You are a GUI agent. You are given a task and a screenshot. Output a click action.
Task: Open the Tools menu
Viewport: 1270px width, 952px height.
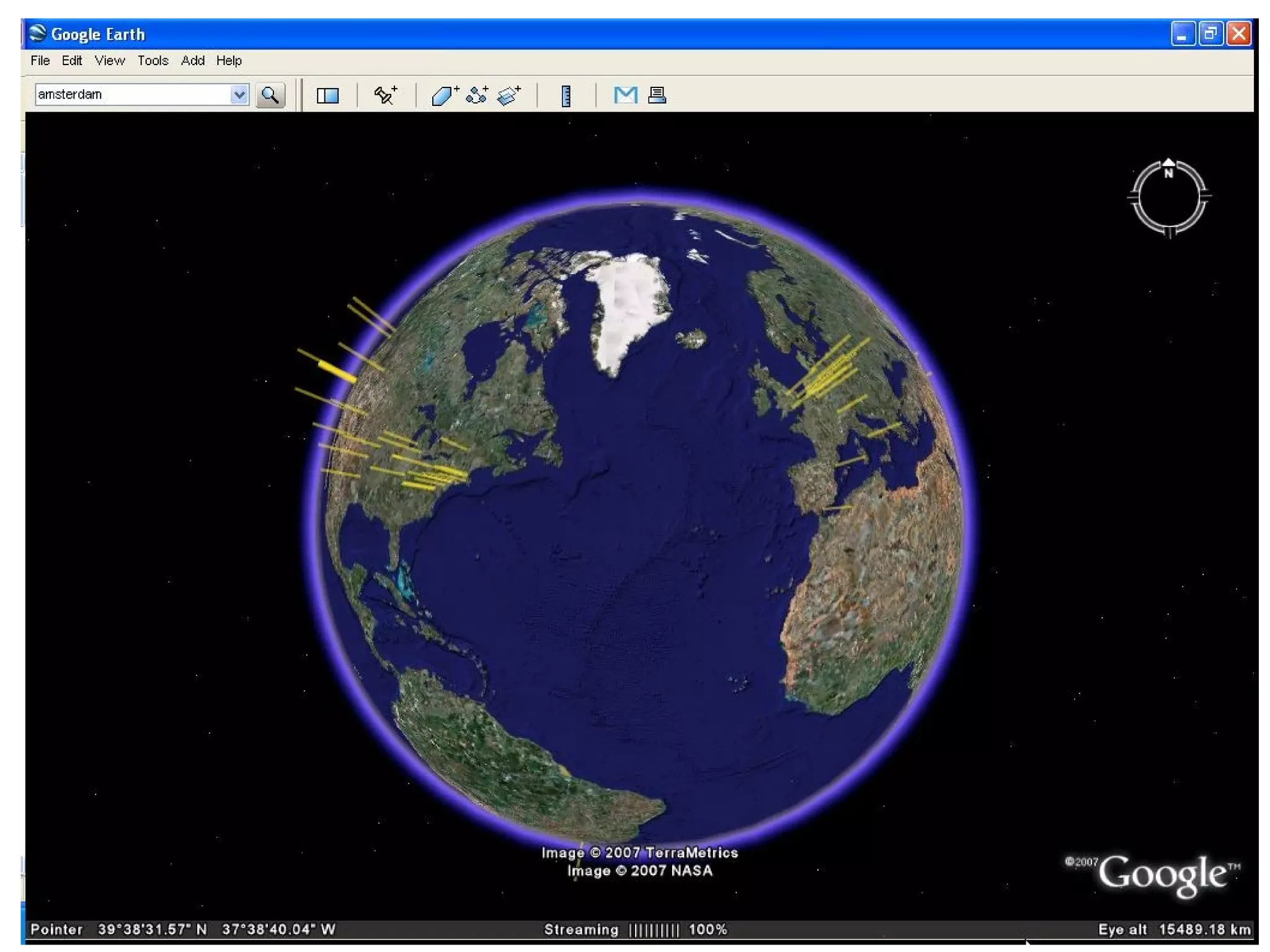(x=153, y=60)
